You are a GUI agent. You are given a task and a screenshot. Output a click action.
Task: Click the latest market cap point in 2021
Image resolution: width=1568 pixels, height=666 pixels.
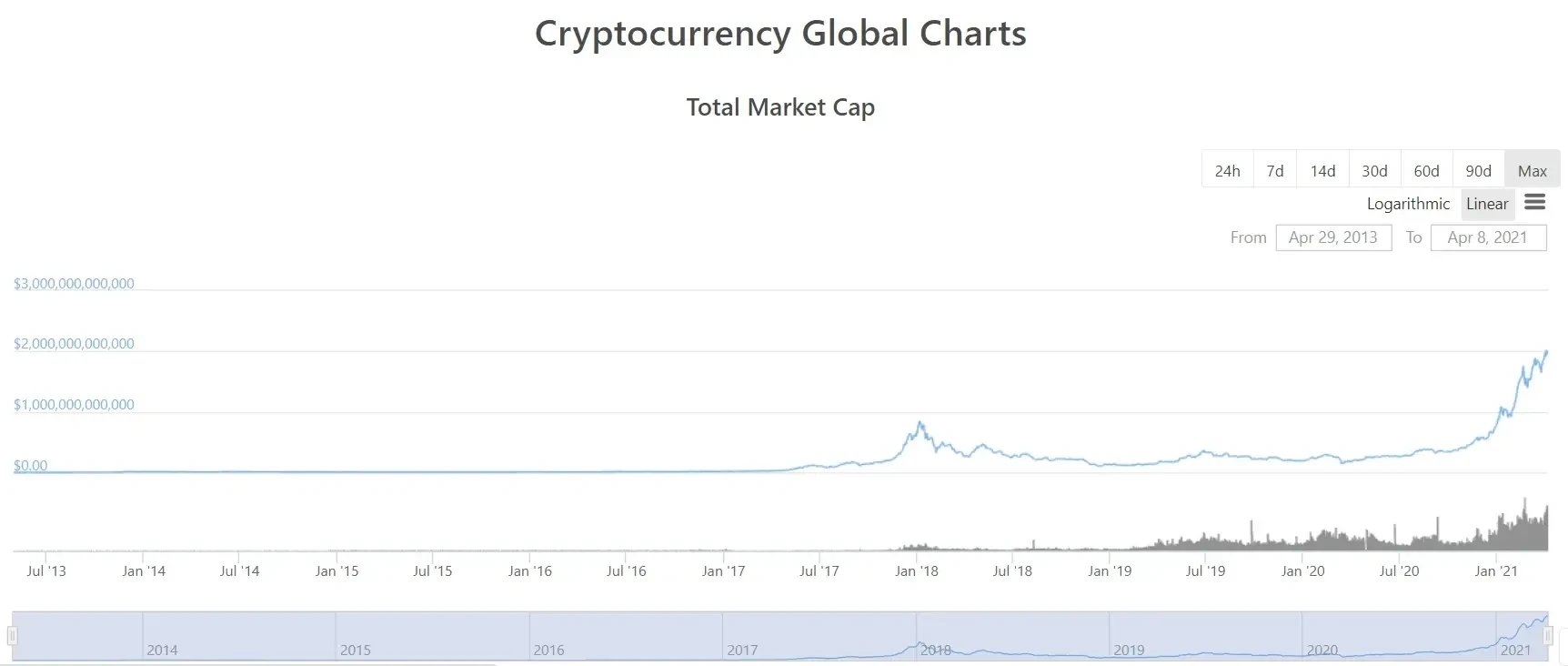1546,352
